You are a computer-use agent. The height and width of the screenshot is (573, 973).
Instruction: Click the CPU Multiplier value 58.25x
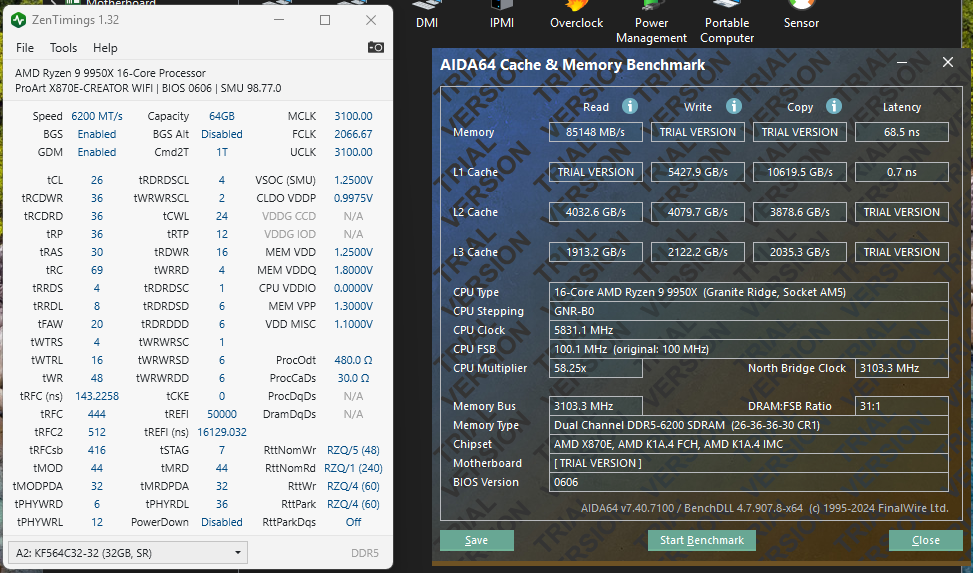596,368
